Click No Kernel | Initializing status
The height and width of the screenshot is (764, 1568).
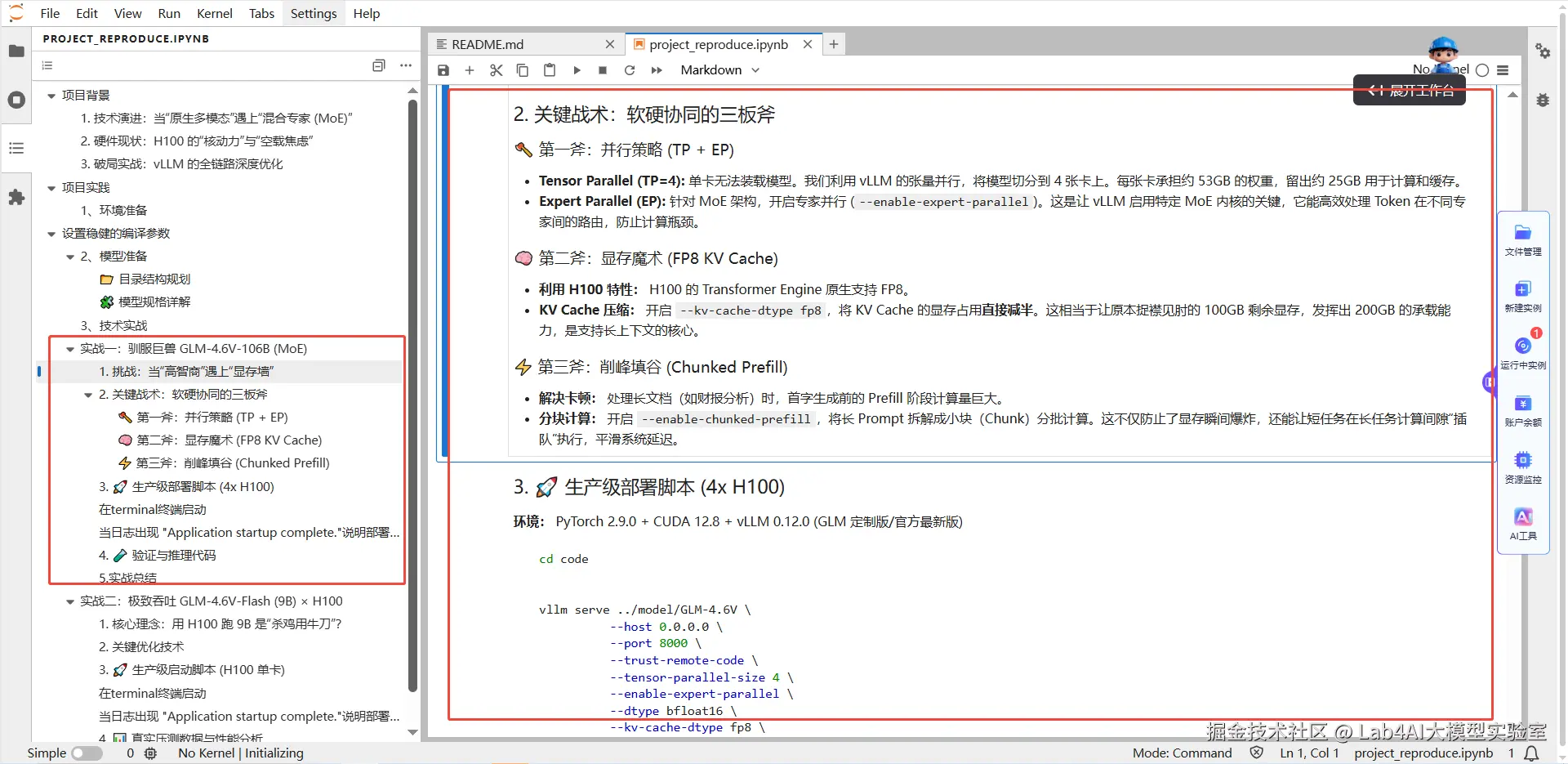pos(241,753)
